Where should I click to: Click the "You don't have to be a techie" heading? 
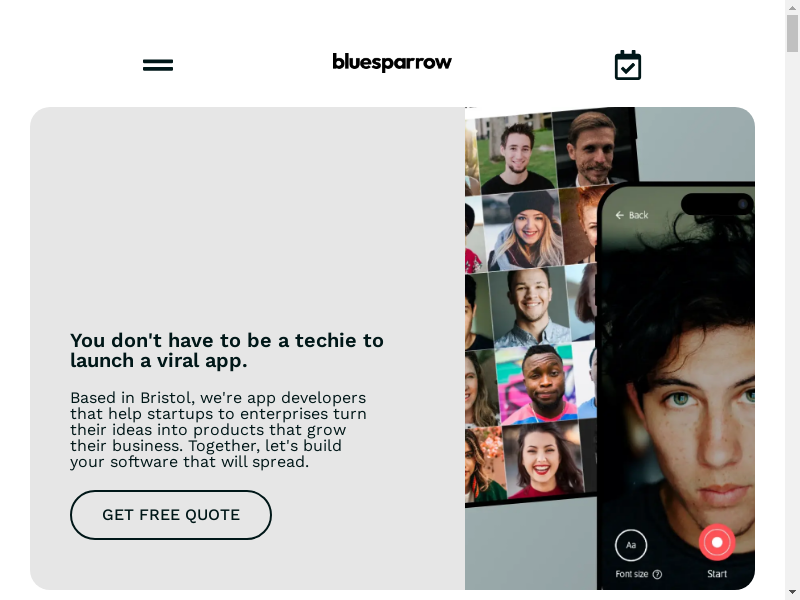tap(227, 351)
